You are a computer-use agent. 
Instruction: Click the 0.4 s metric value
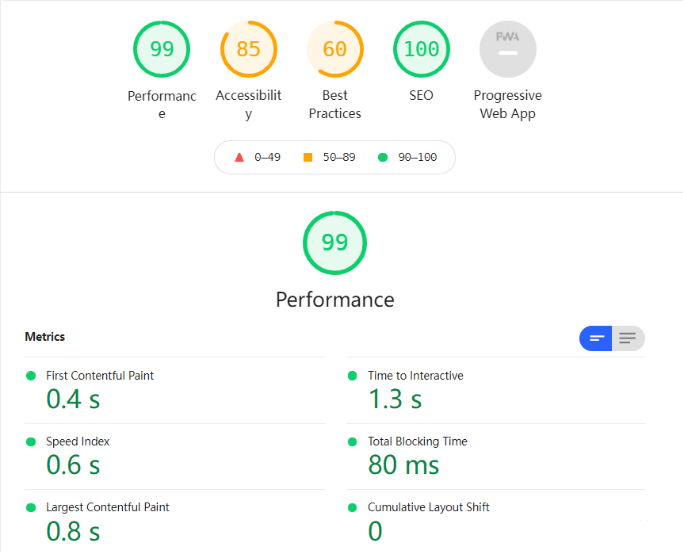click(x=73, y=399)
